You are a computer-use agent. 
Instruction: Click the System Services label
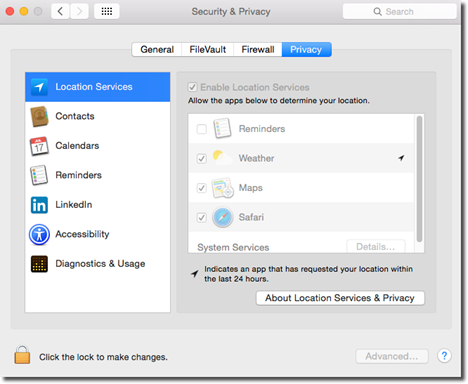pyautogui.click(x=233, y=247)
